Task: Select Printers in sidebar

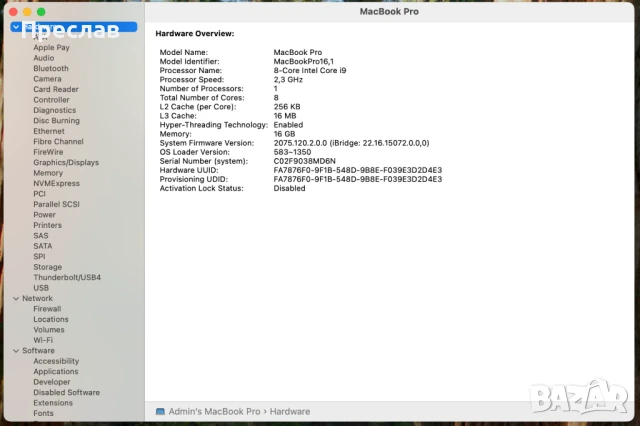Action: [48, 225]
